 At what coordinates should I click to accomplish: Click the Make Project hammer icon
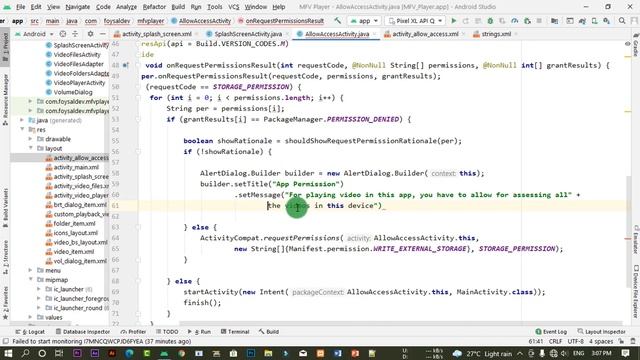pyautogui.click(x=338, y=20)
